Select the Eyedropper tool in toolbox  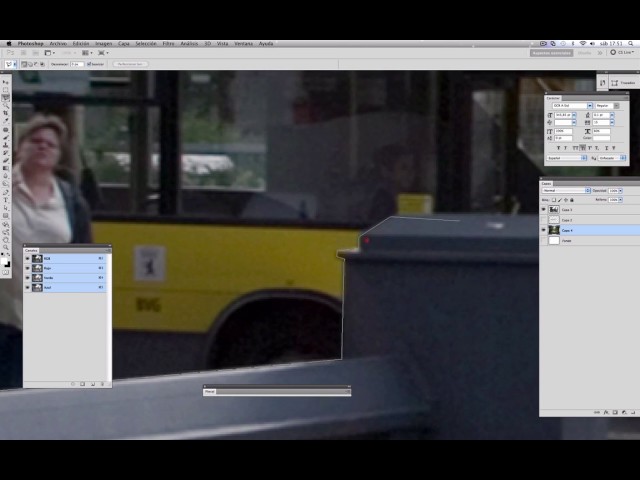pos(6,121)
